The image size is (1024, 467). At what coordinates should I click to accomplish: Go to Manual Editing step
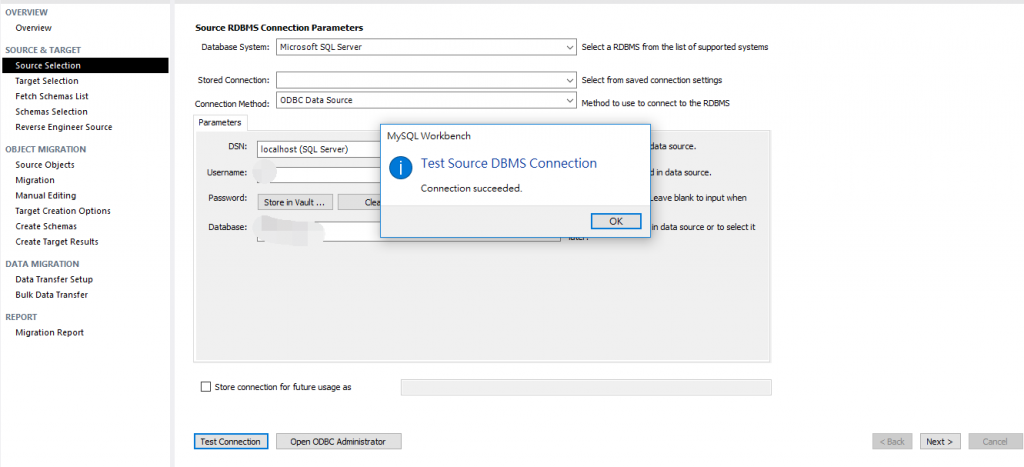pos(46,195)
